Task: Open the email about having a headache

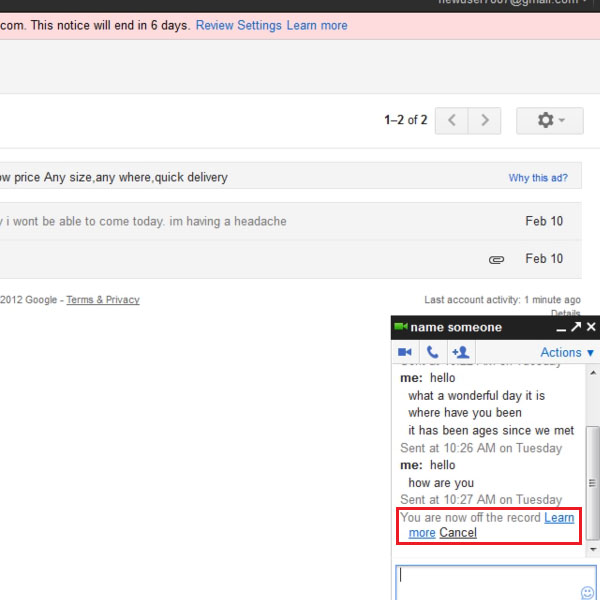Action: point(291,221)
